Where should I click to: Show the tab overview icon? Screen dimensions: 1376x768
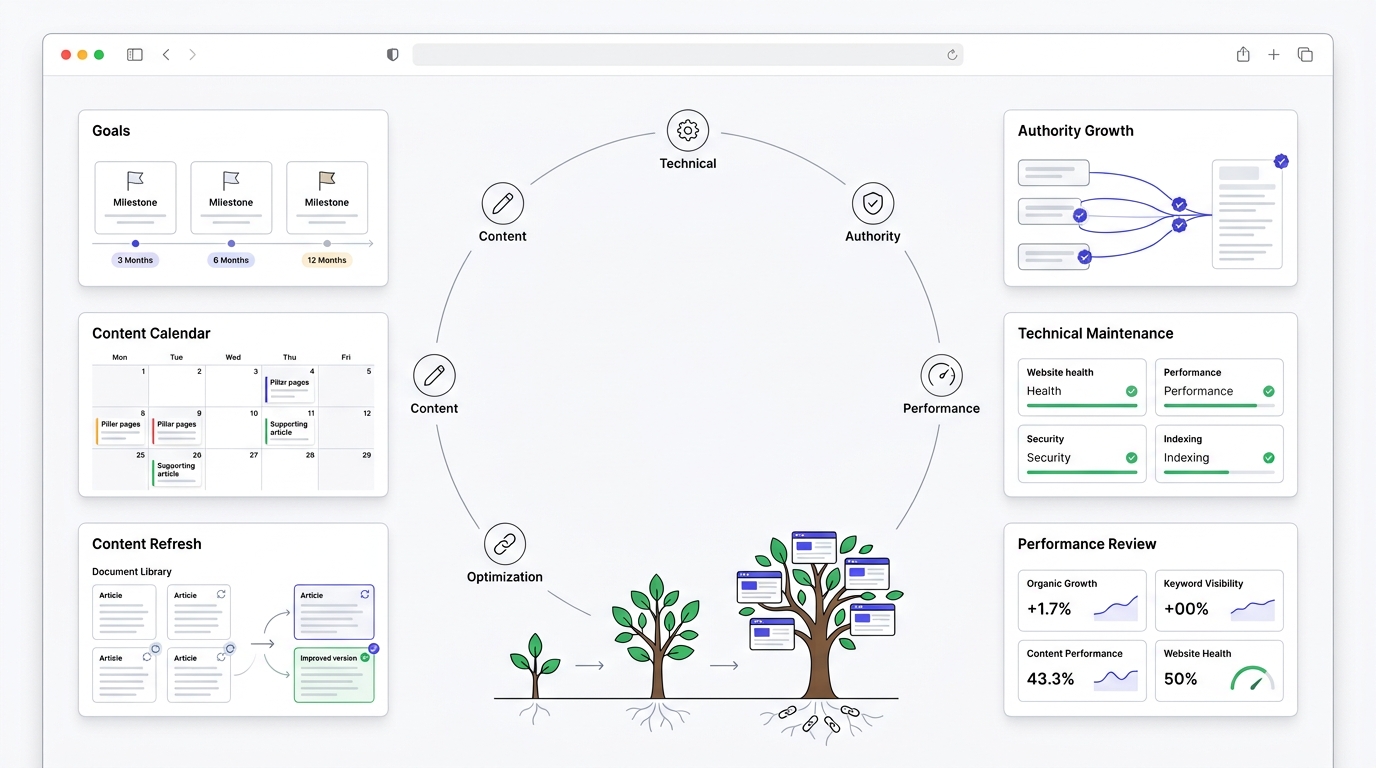[1305, 55]
